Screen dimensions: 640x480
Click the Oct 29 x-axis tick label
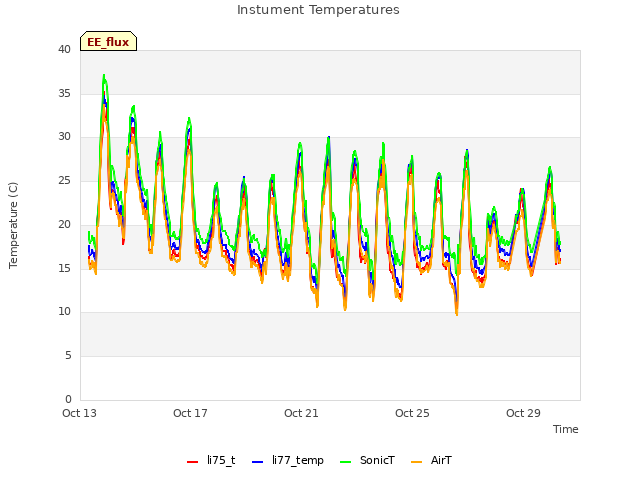(523, 413)
